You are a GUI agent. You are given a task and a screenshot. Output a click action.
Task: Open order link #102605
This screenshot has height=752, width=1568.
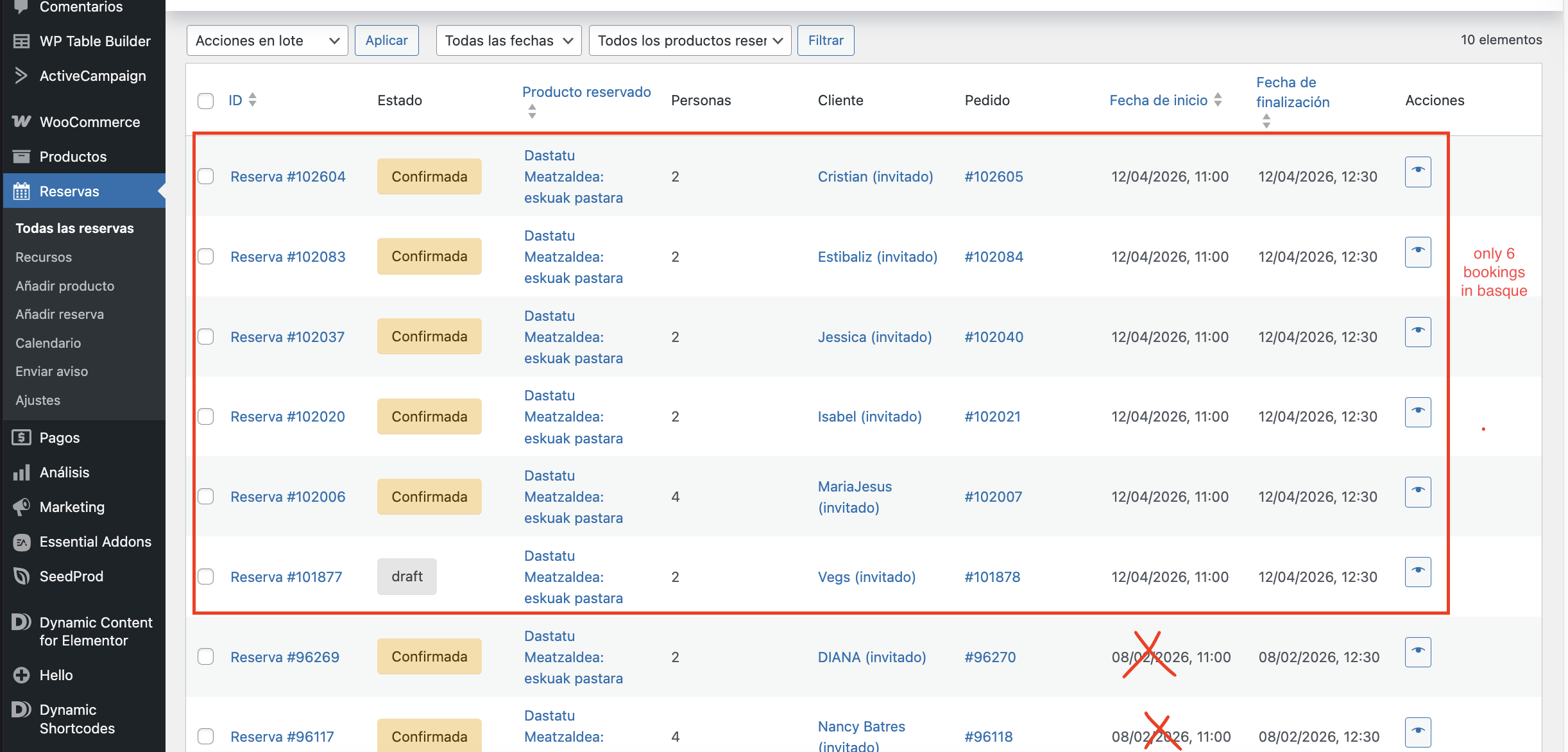(x=993, y=176)
